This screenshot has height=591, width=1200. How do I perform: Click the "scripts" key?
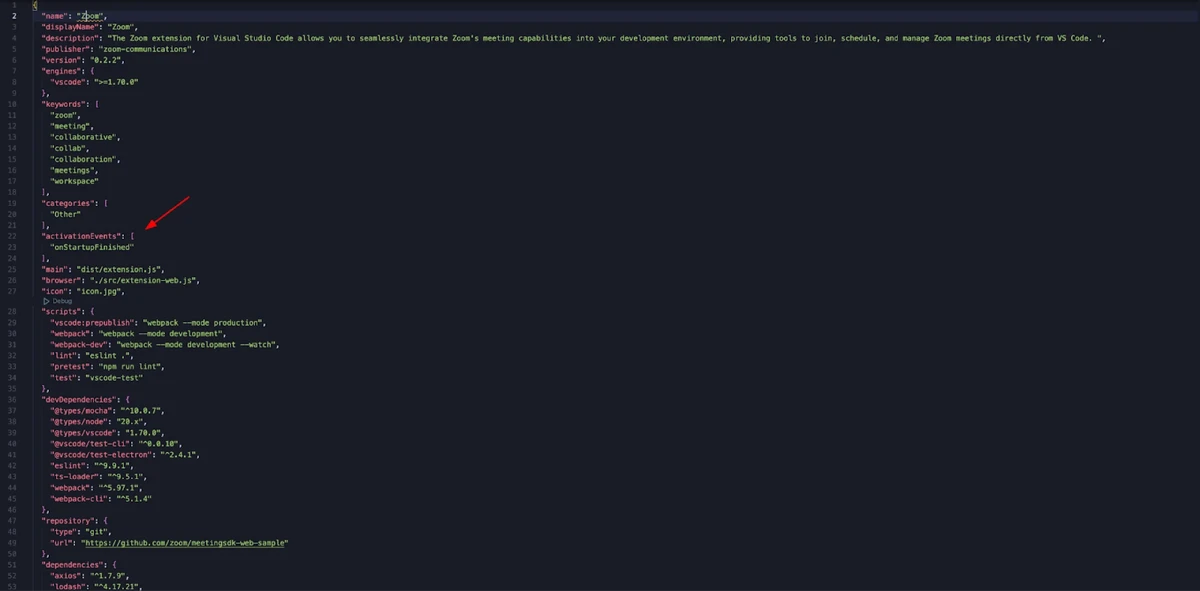[61, 312]
